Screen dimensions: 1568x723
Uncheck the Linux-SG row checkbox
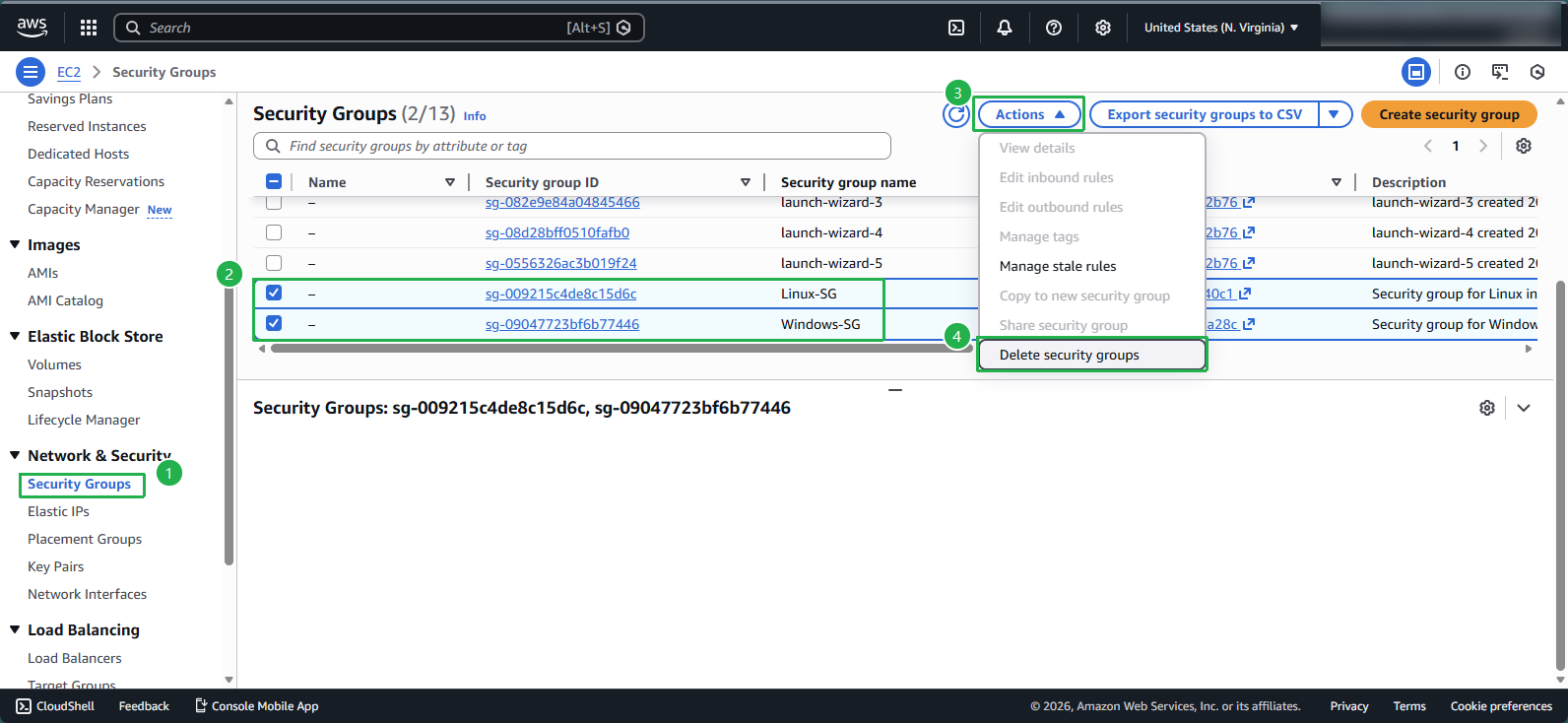click(x=274, y=293)
